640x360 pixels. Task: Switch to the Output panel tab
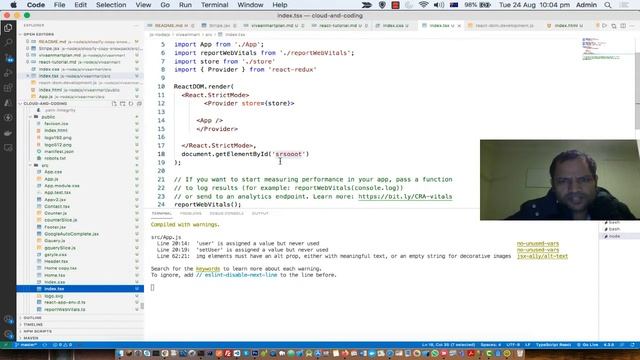point(260,213)
